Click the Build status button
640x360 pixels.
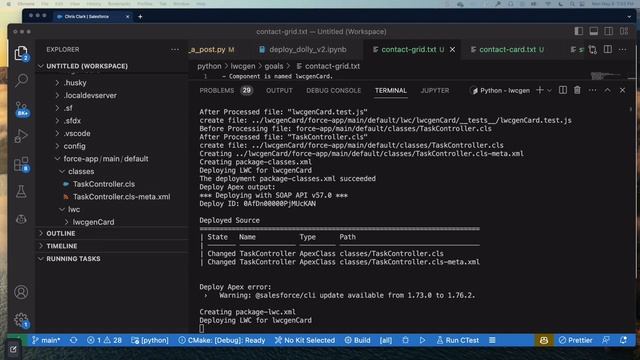point(358,340)
